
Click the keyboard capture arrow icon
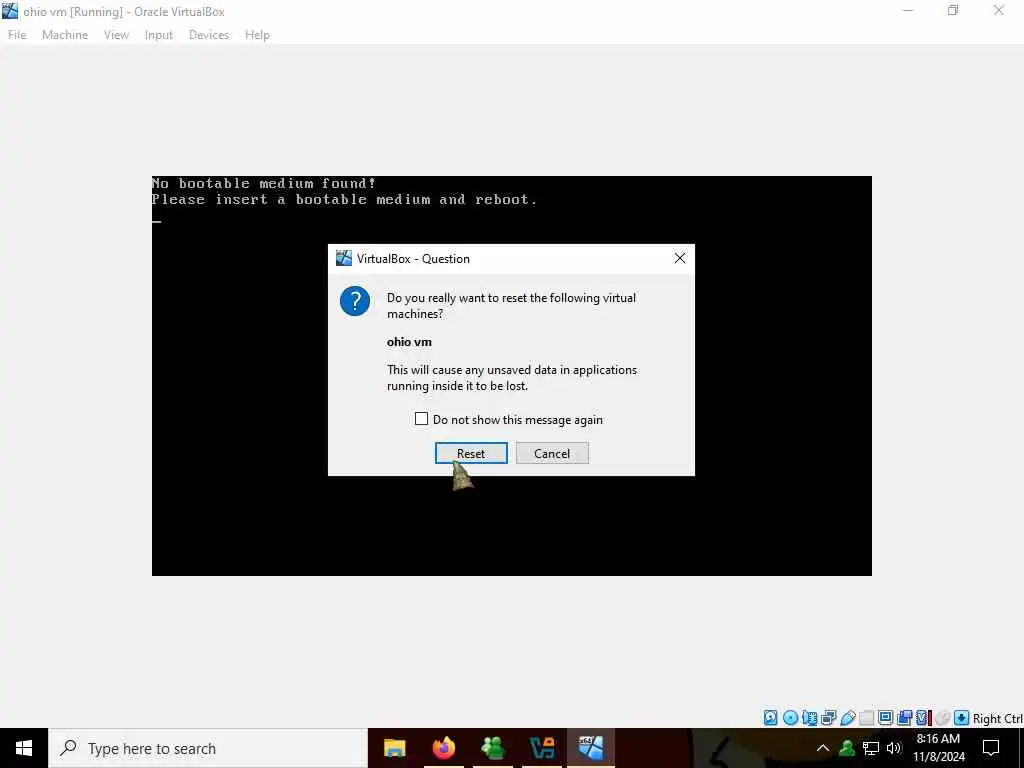[961, 718]
